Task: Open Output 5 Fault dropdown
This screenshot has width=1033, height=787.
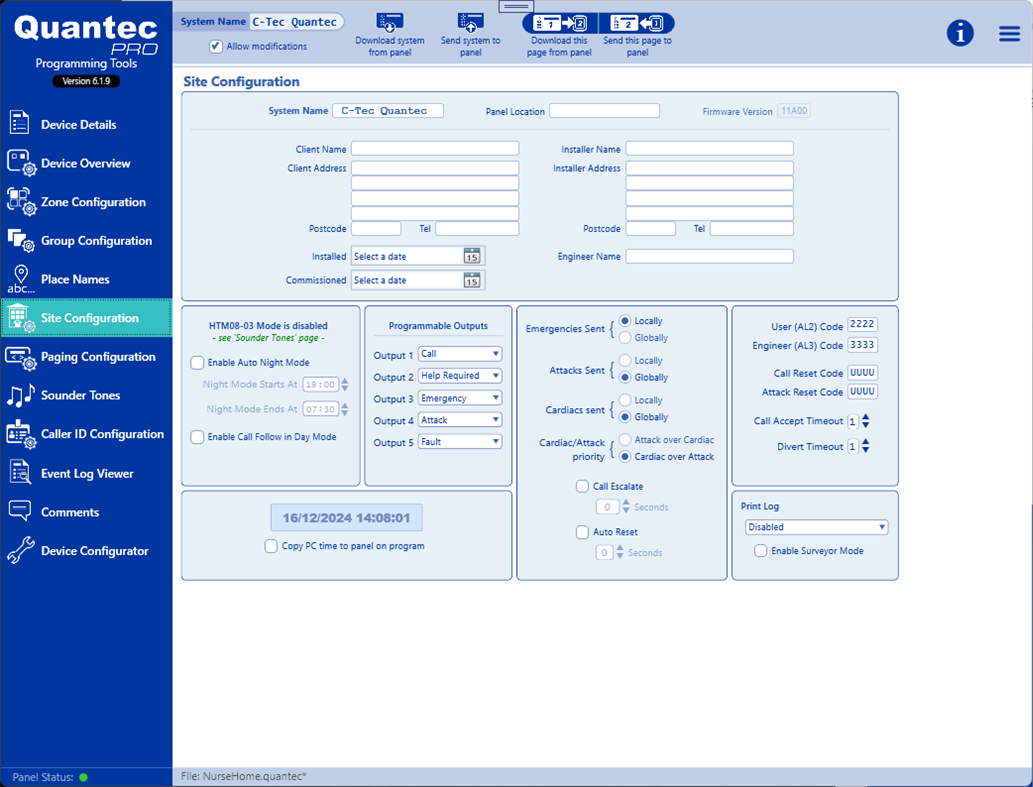Action: pyautogui.click(x=460, y=441)
